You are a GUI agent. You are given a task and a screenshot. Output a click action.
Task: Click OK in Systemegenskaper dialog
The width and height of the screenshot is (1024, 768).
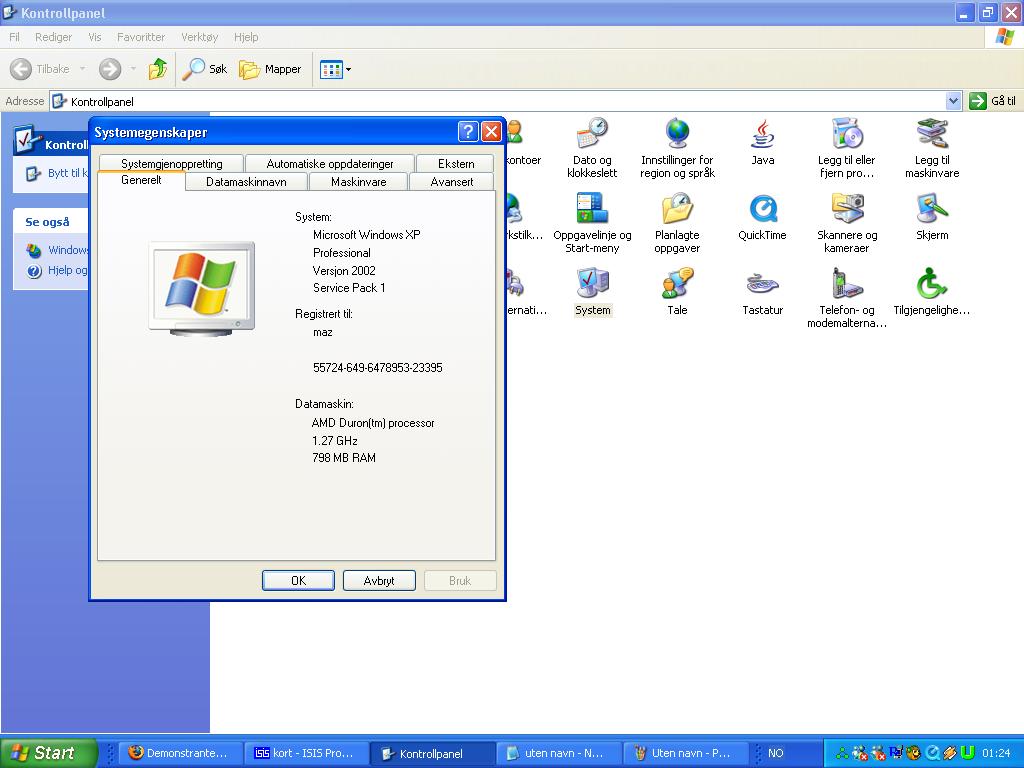pos(298,581)
